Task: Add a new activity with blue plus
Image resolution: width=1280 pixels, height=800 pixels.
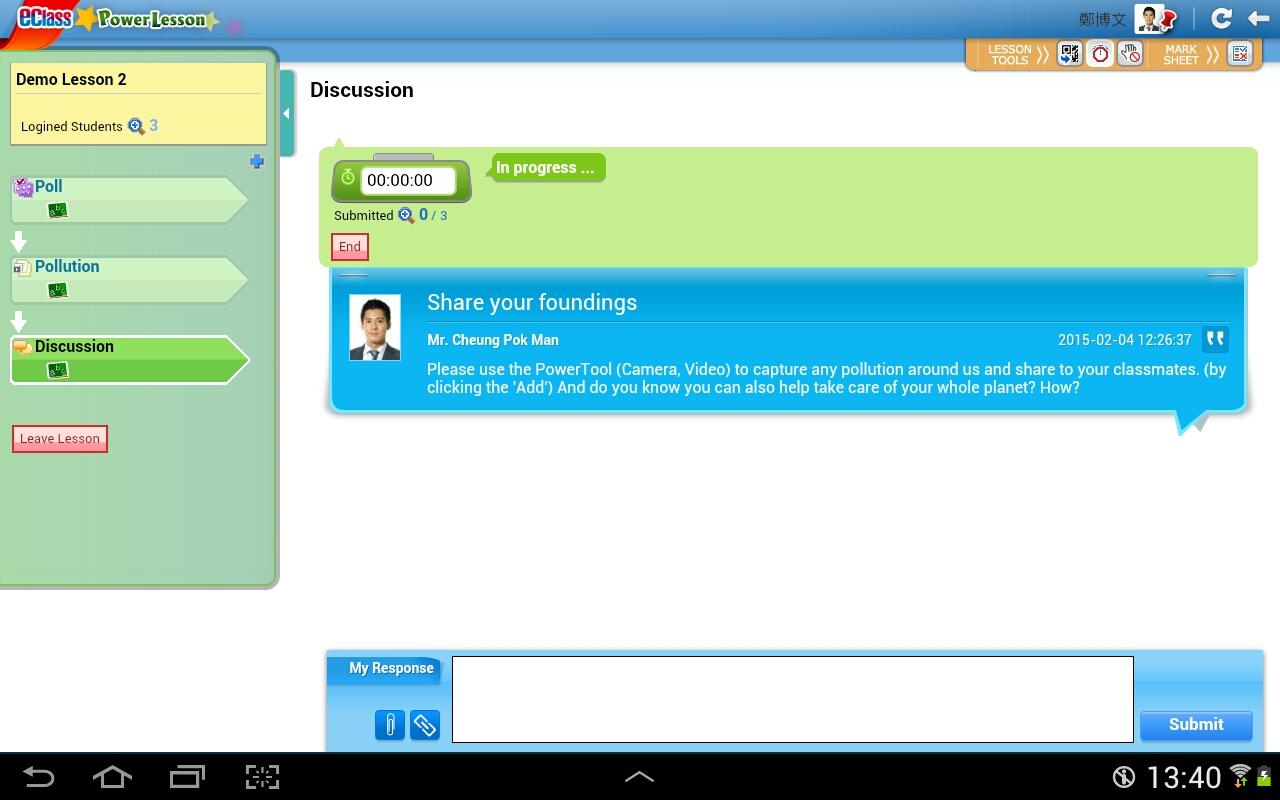Action: click(x=257, y=161)
